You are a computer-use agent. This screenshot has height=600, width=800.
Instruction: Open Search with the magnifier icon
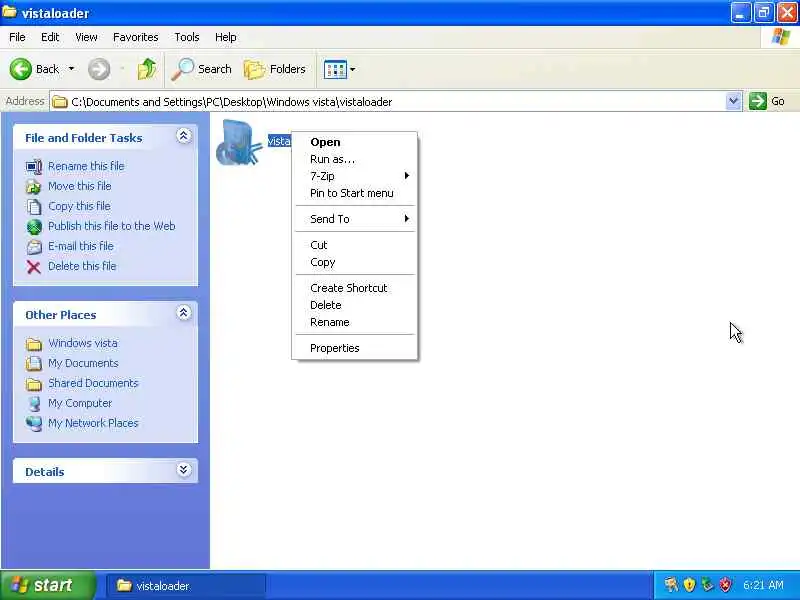click(x=182, y=69)
